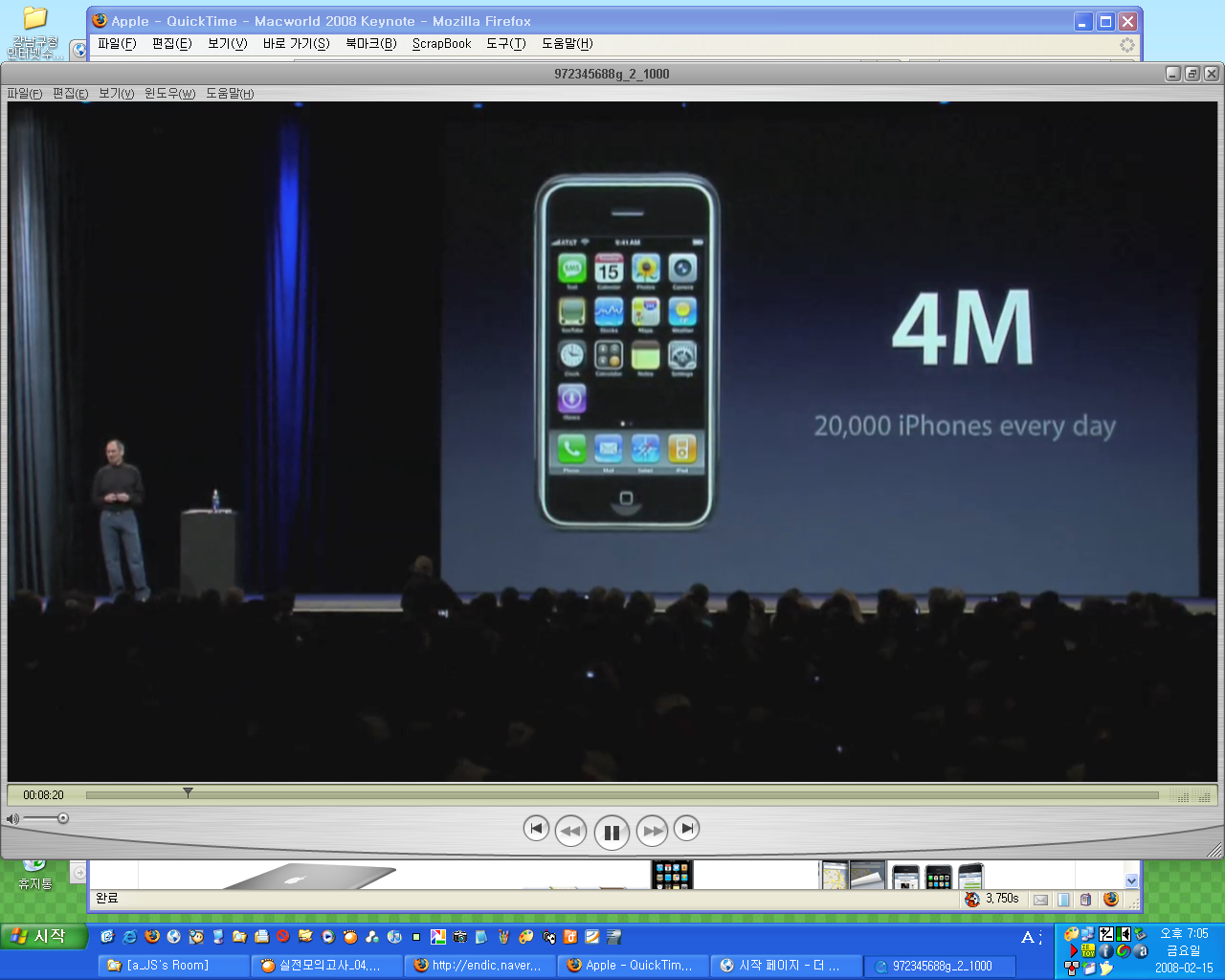This screenshot has width=1225, height=980.
Task: Seek to the middle of the progress bar
Action: [622, 795]
